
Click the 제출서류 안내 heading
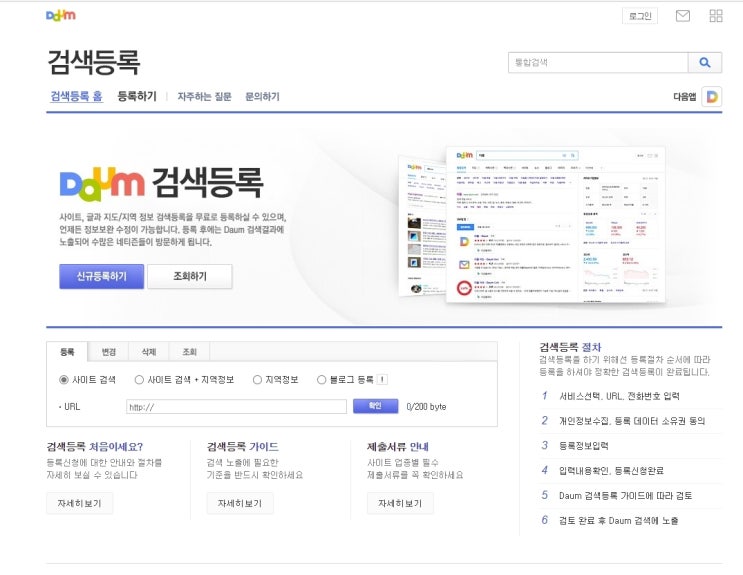point(398,447)
